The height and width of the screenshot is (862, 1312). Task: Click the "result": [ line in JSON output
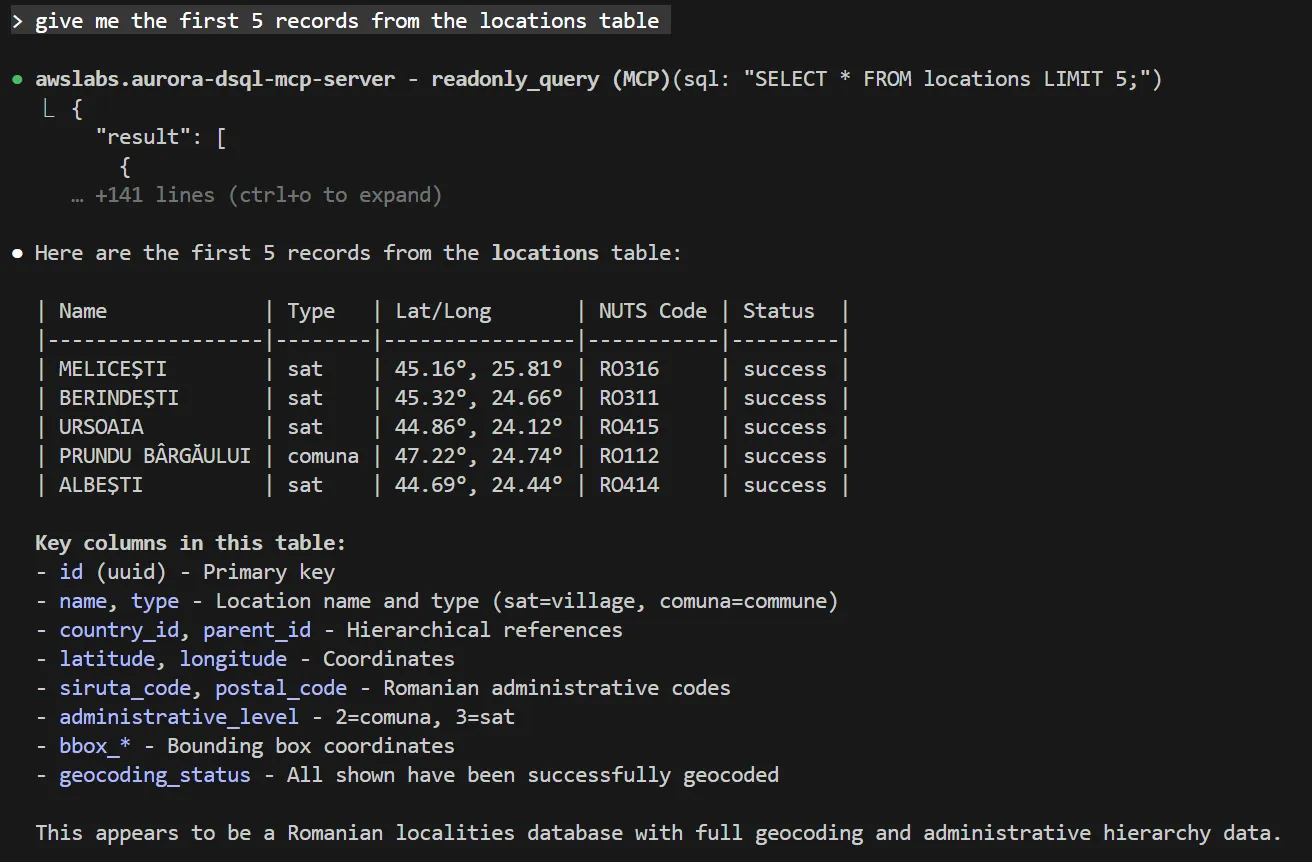(x=160, y=137)
